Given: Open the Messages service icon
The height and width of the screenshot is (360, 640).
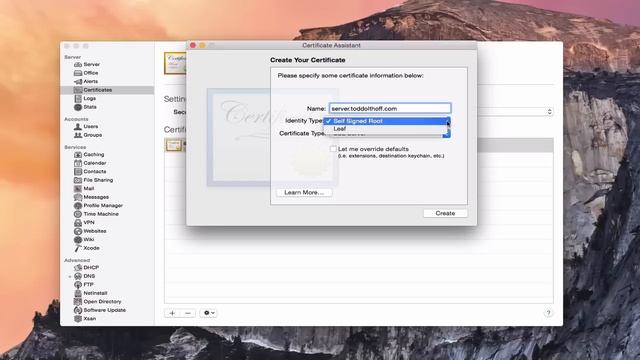Looking at the screenshot, I should tap(78, 197).
